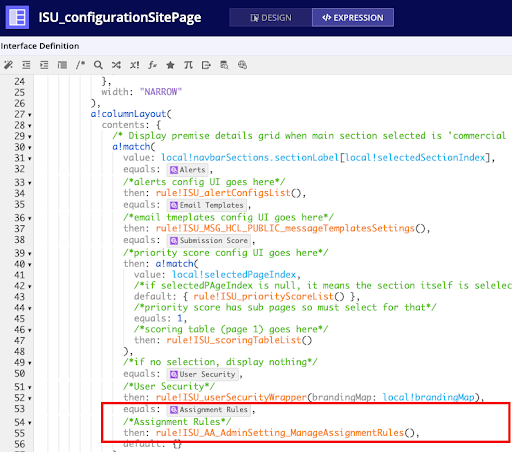Click the outdent lines toolbar icon
512x452 pixels.
(26, 65)
